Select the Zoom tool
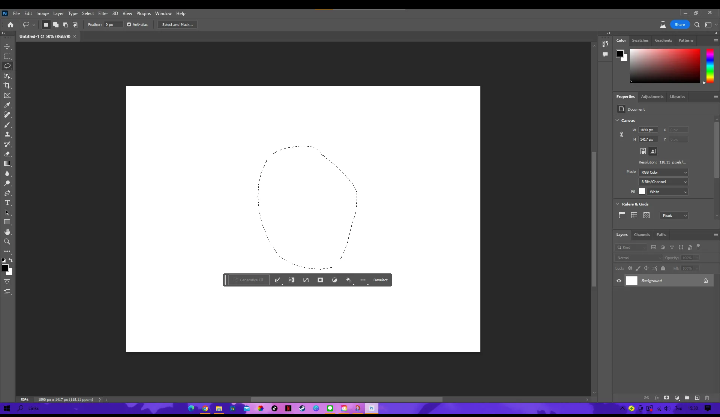720x417 pixels. 7,242
